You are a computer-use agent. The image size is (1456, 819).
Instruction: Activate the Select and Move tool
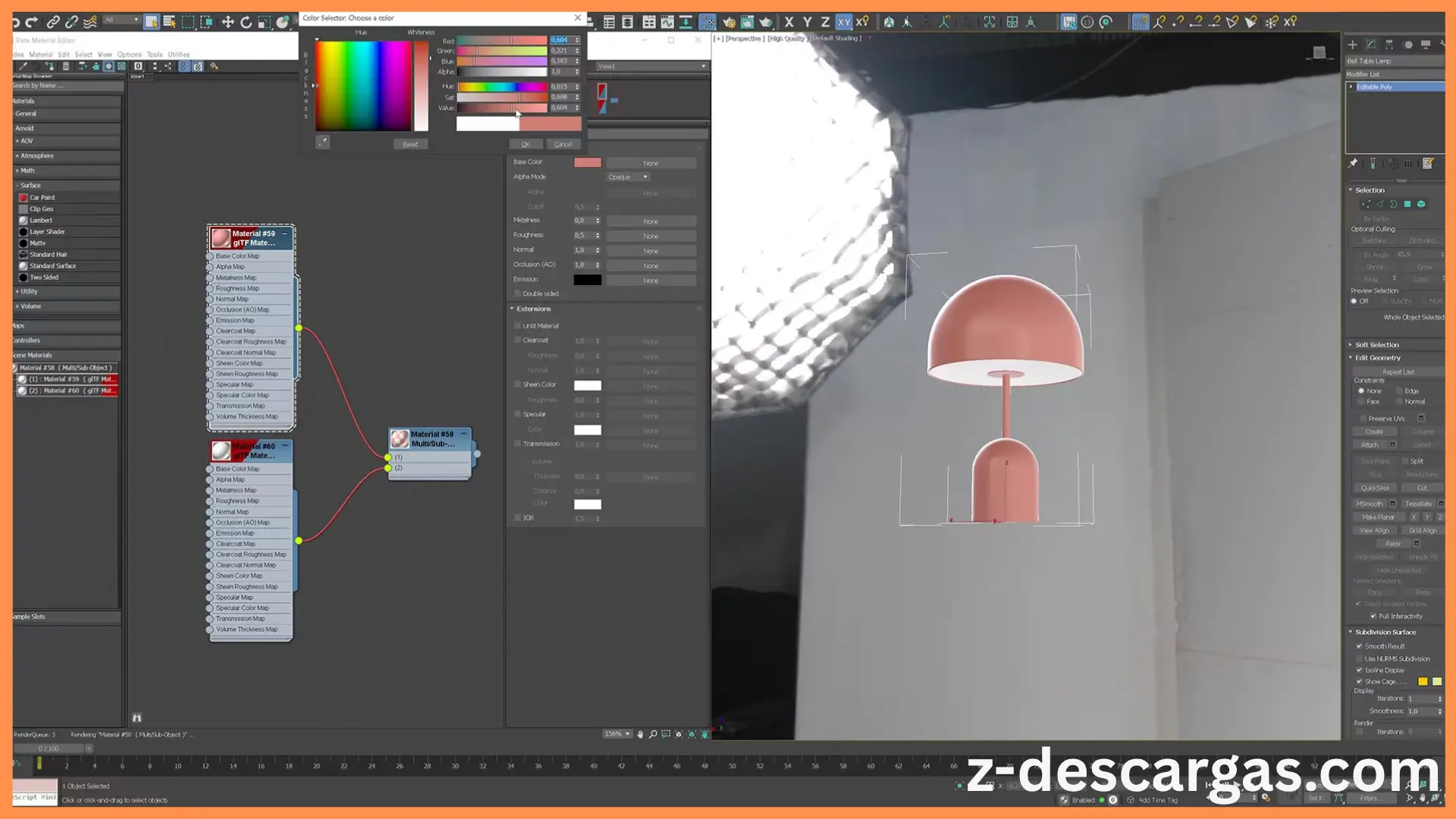point(227,22)
